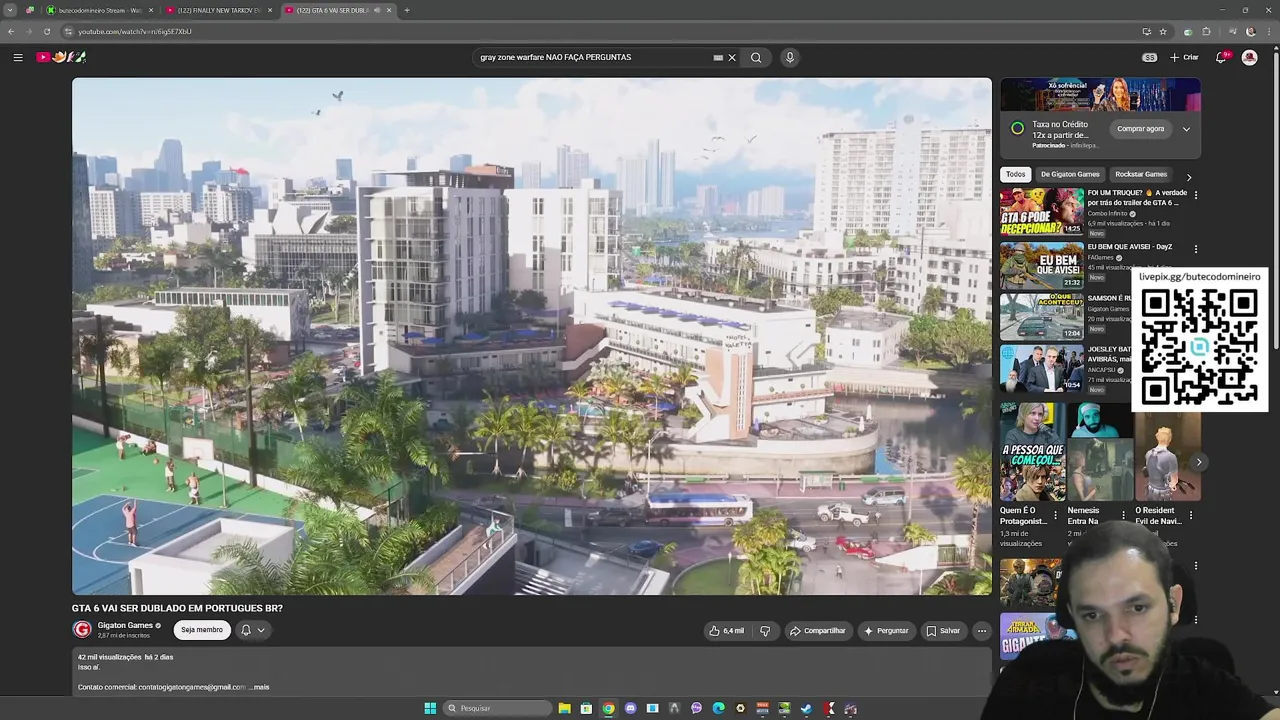This screenshot has width=1280, height=720.
Task: Go back with the browser back arrow
Action: [x=11, y=31]
